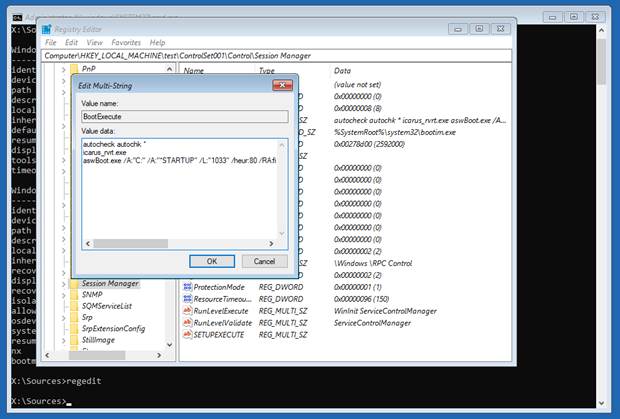This screenshot has width=620, height=419.
Task: Select the SrpExtensionConfig tree item label
Action: tap(113, 328)
